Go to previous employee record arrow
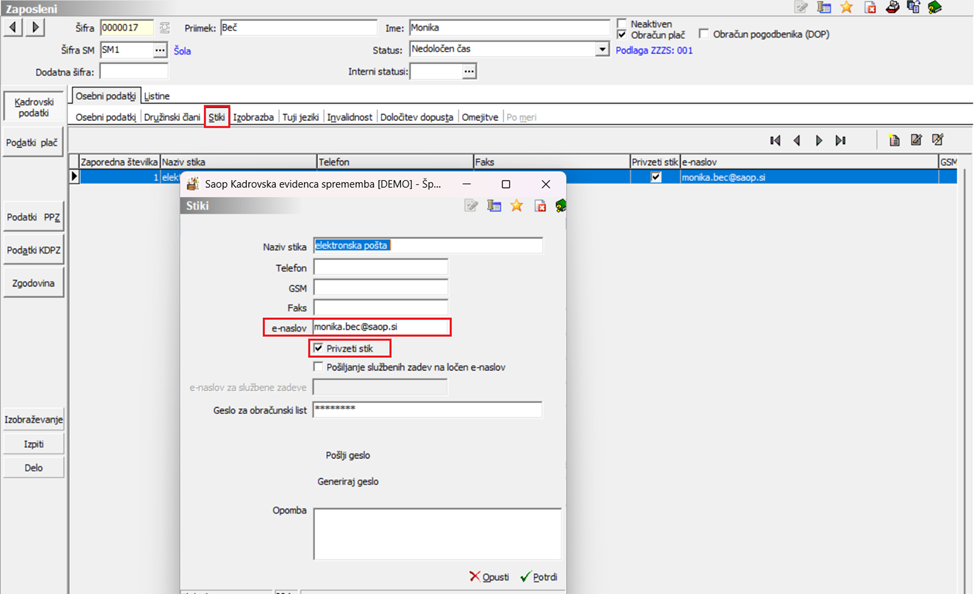This screenshot has width=974, height=594. 13,27
